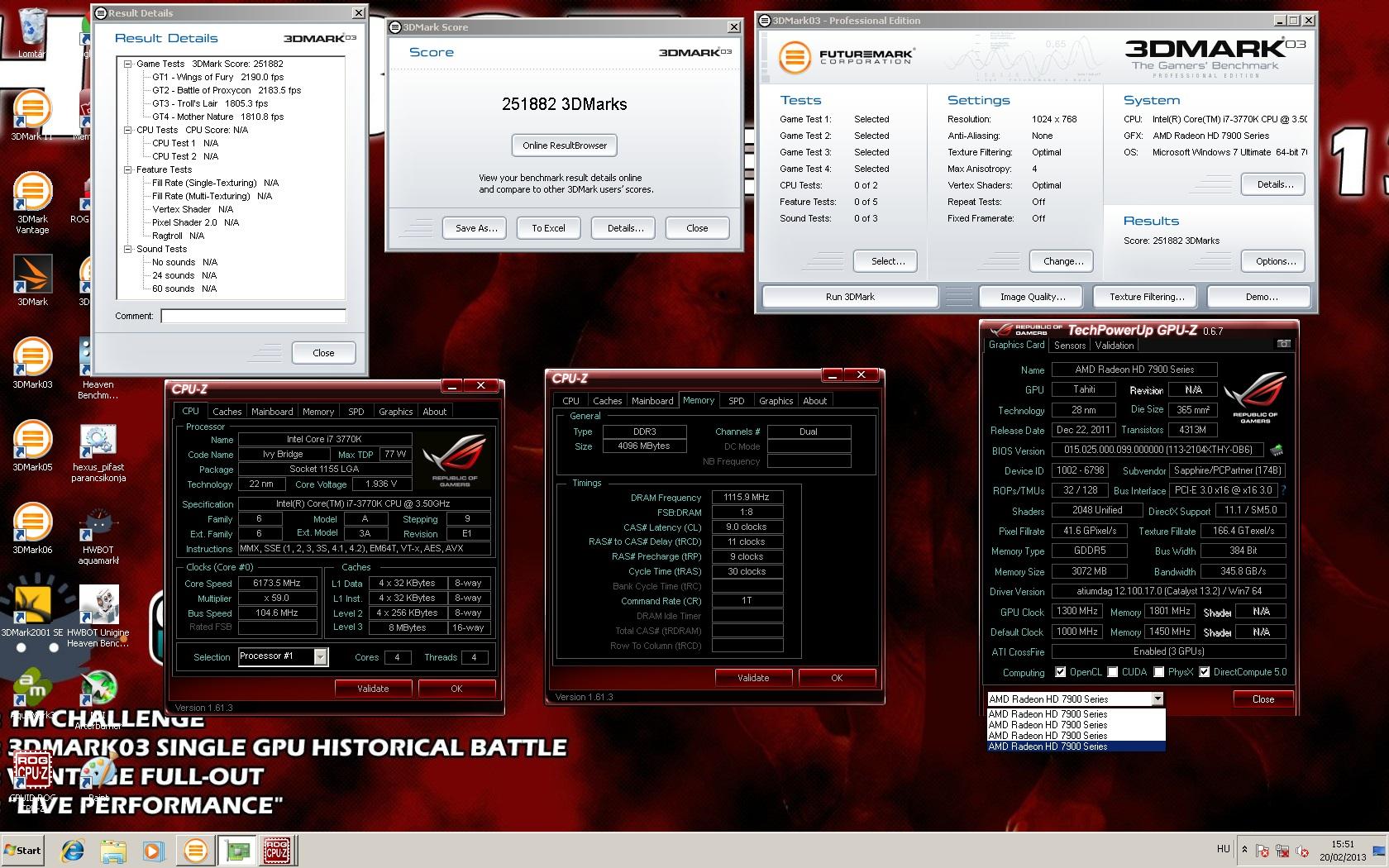Open Internet Explorer from the taskbar
This screenshot has width=1389, height=868.
pos(74,850)
